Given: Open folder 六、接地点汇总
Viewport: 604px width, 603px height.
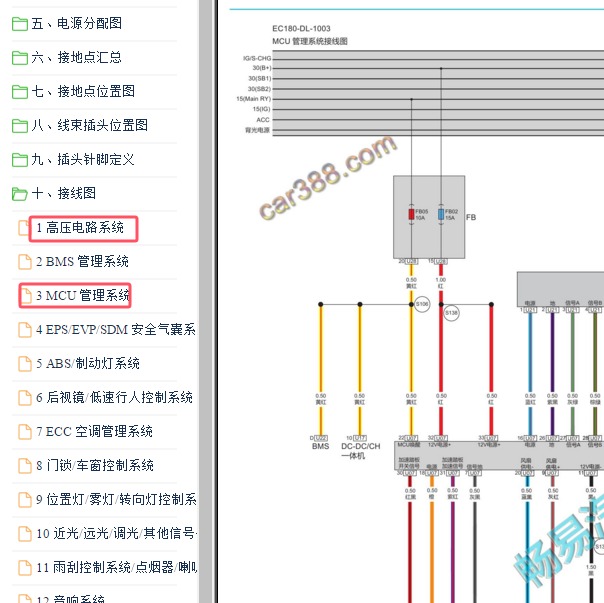Looking at the screenshot, I should click(76, 57).
